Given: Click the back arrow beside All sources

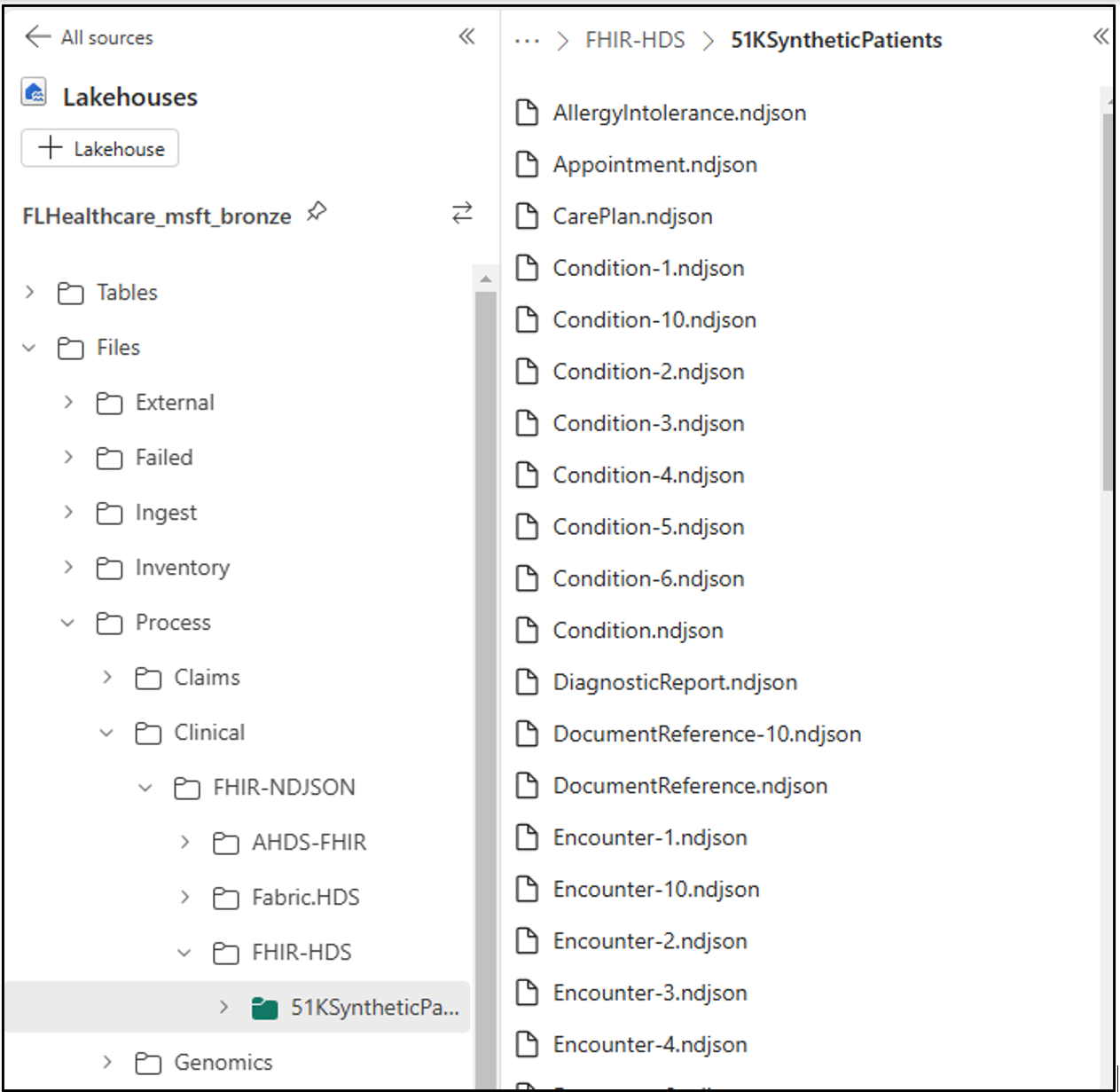Looking at the screenshot, I should click(x=37, y=37).
